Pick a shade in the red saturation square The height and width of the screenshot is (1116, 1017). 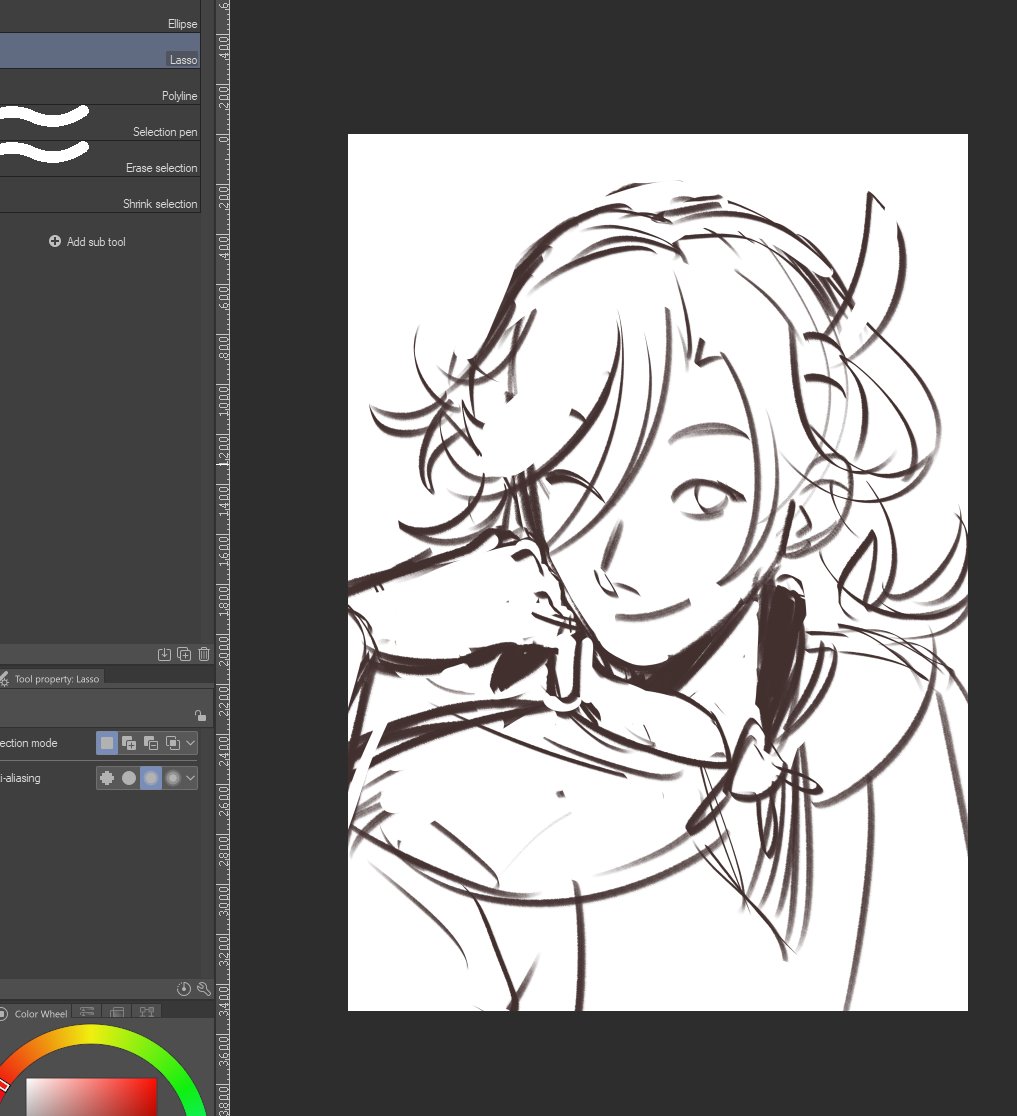[91, 1097]
